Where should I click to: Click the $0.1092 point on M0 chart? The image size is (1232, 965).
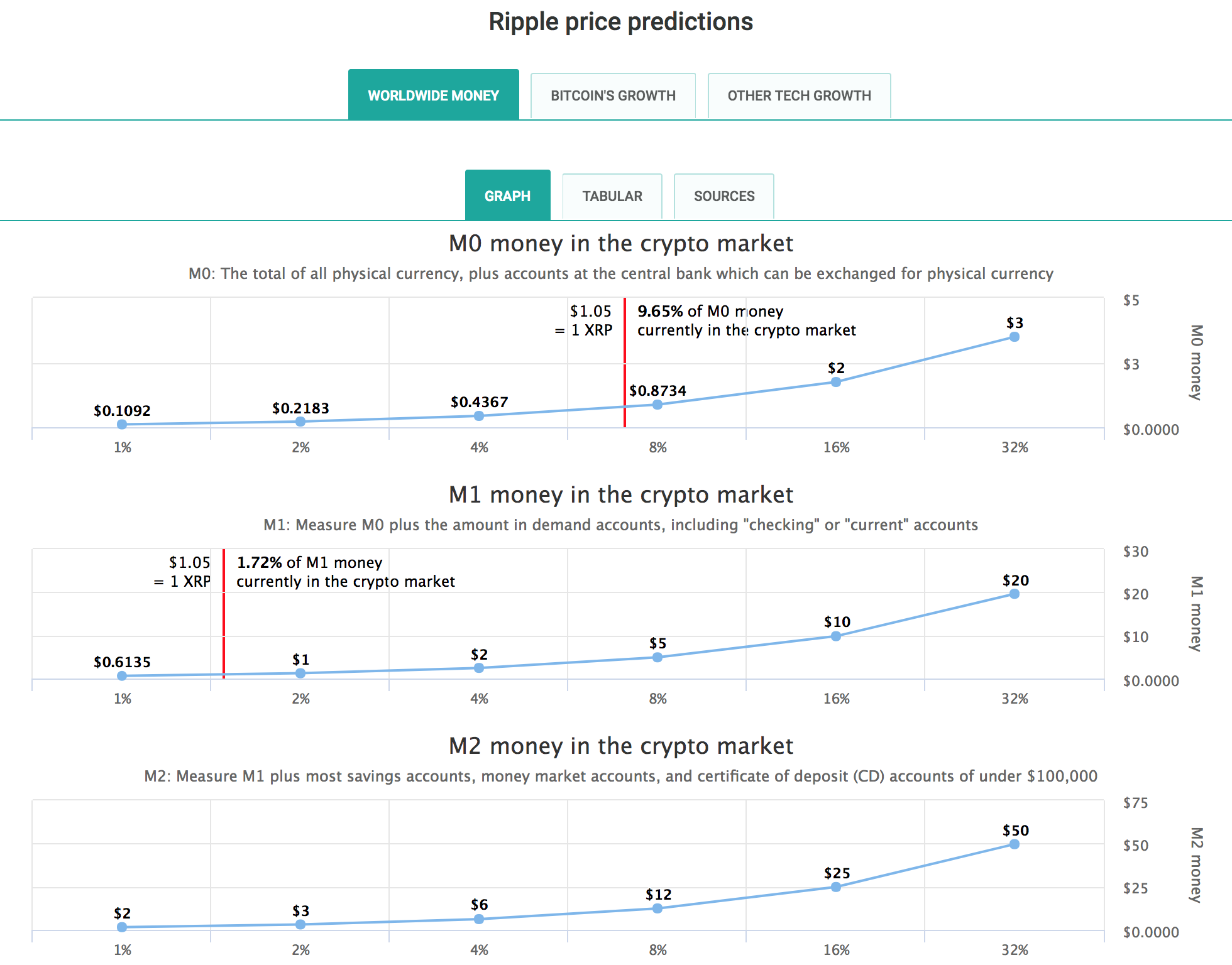pyautogui.click(x=122, y=425)
